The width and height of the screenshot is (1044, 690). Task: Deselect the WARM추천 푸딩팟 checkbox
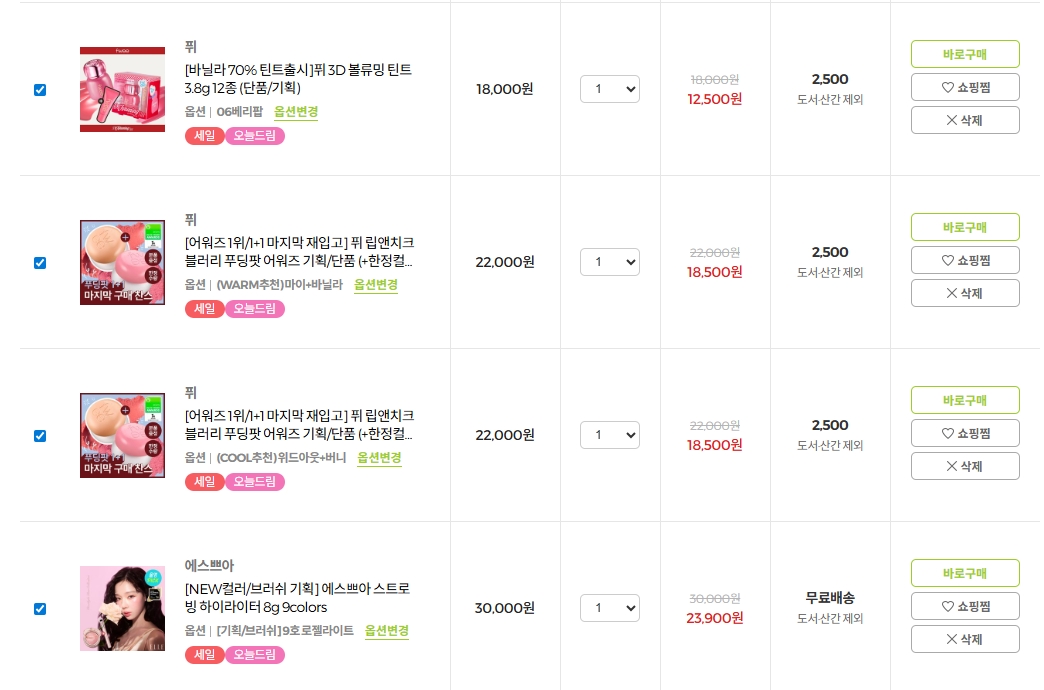click(40, 263)
